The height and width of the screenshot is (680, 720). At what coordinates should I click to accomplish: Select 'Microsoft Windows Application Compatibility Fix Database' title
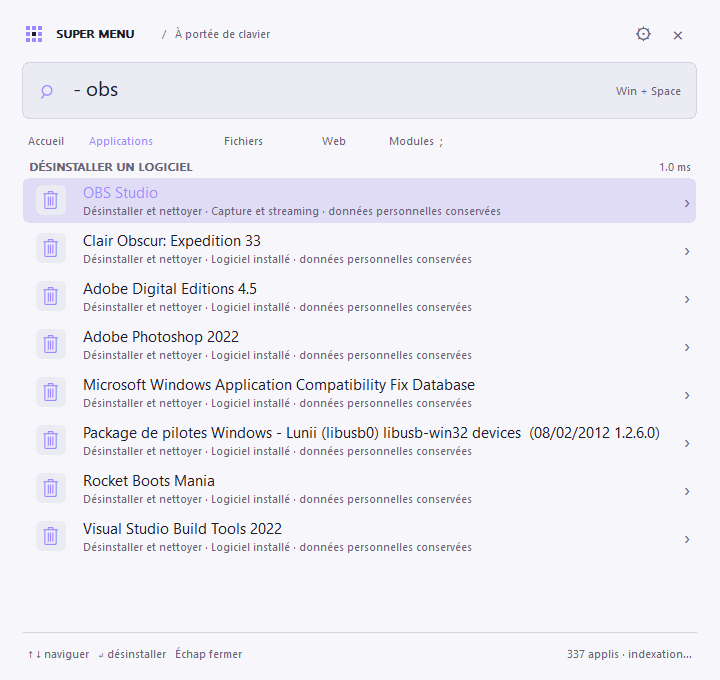tap(279, 385)
